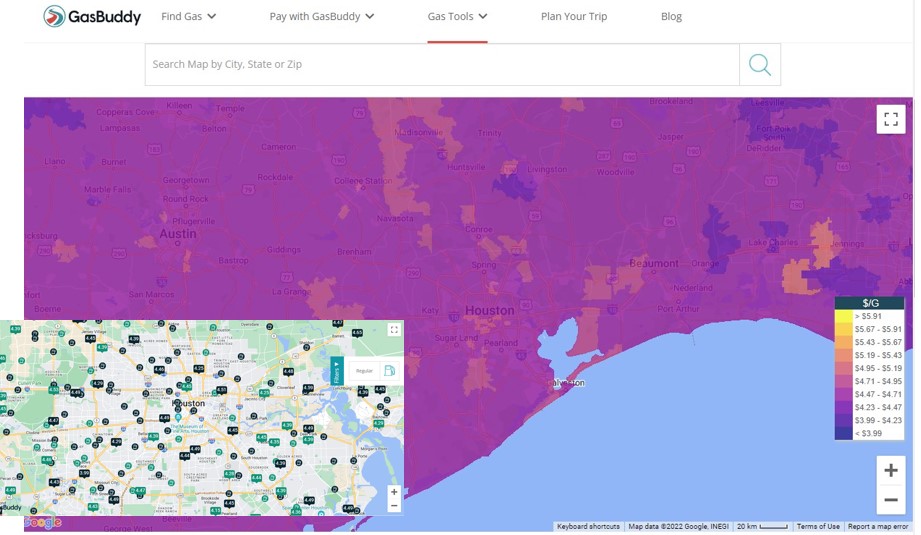Open the Blog page
The width and height of the screenshot is (921, 535).
[671, 16]
